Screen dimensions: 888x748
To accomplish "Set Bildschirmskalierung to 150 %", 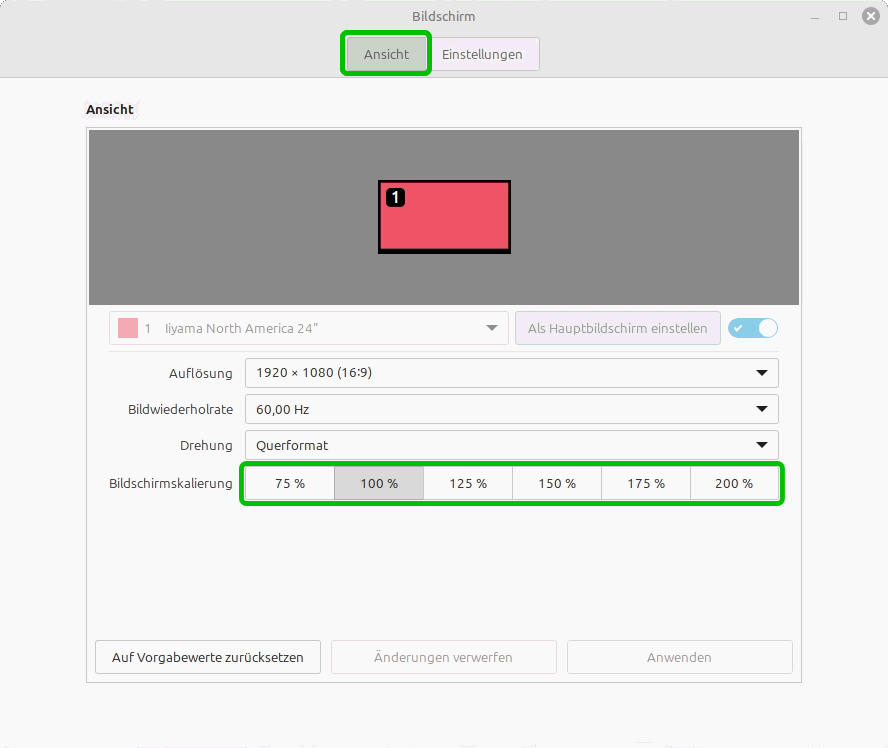I will (x=557, y=483).
